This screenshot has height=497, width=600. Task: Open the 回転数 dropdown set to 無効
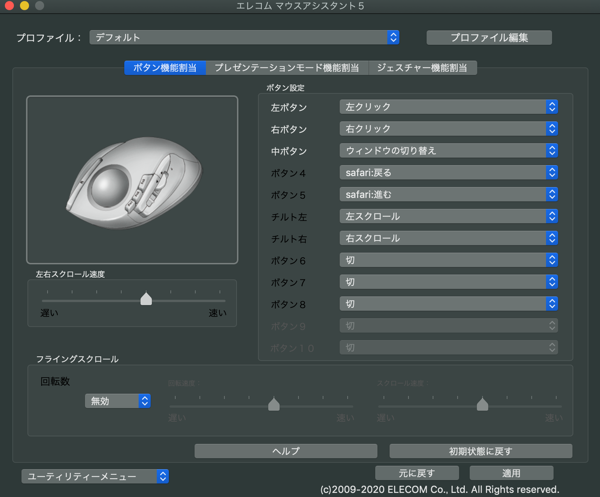pos(117,401)
